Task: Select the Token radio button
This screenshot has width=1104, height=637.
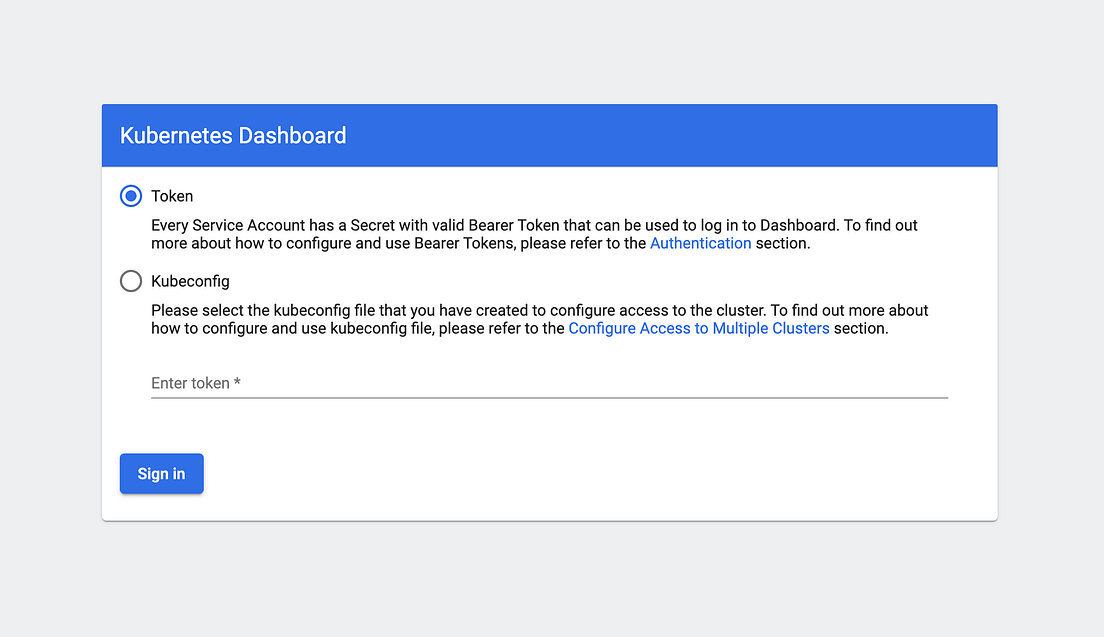Action: pos(131,196)
